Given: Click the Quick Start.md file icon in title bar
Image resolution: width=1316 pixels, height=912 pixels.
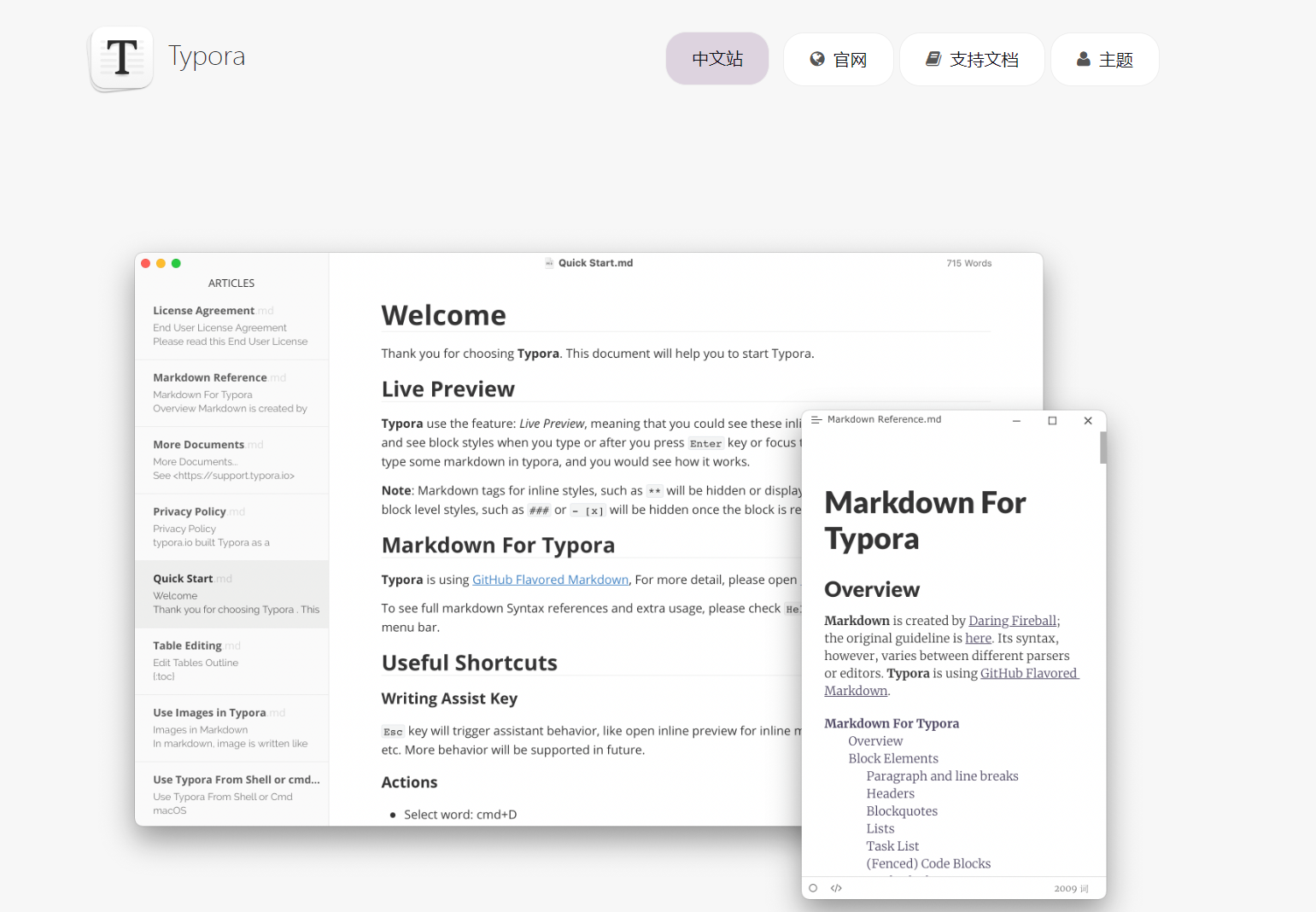Looking at the screenshot, I should click(x=549, y=263).
